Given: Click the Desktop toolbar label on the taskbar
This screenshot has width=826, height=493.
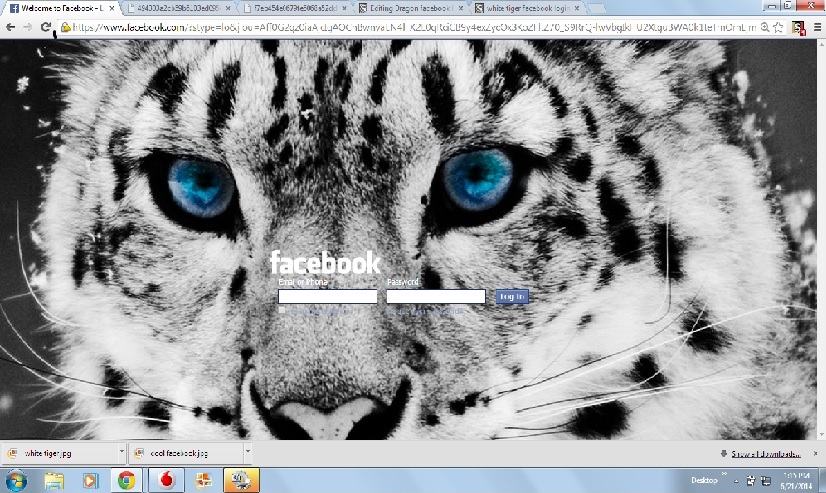Looking at the screenshot, I should [704, 480].
